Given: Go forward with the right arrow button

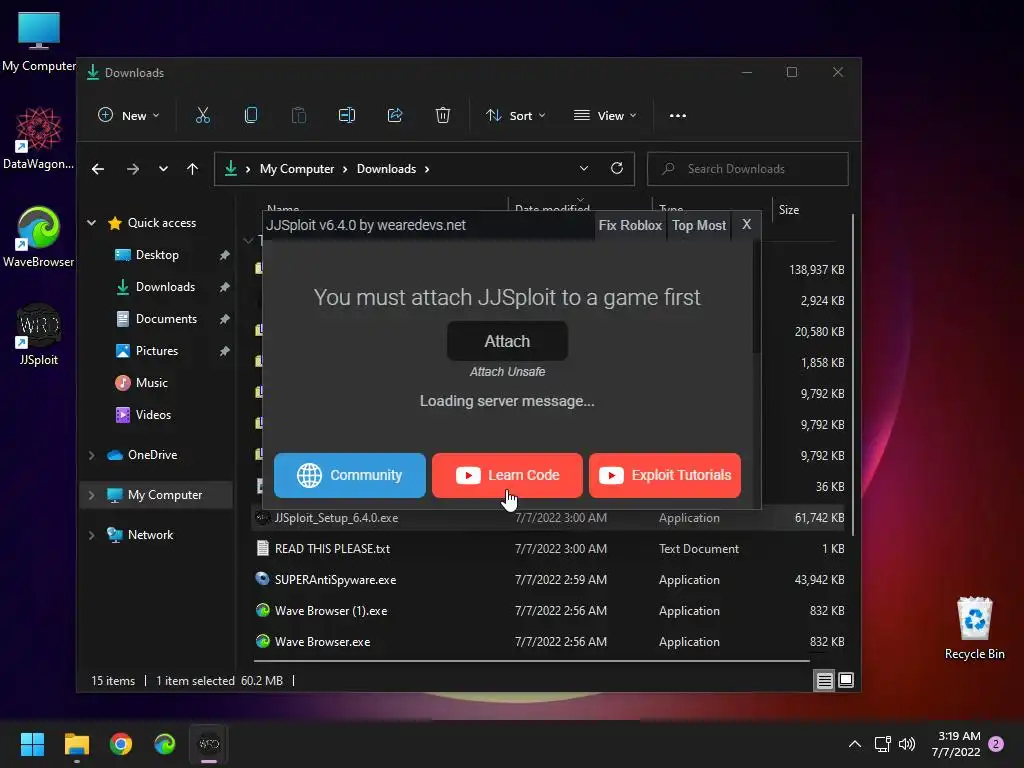Looking at the screenshot, I should 133,169.
